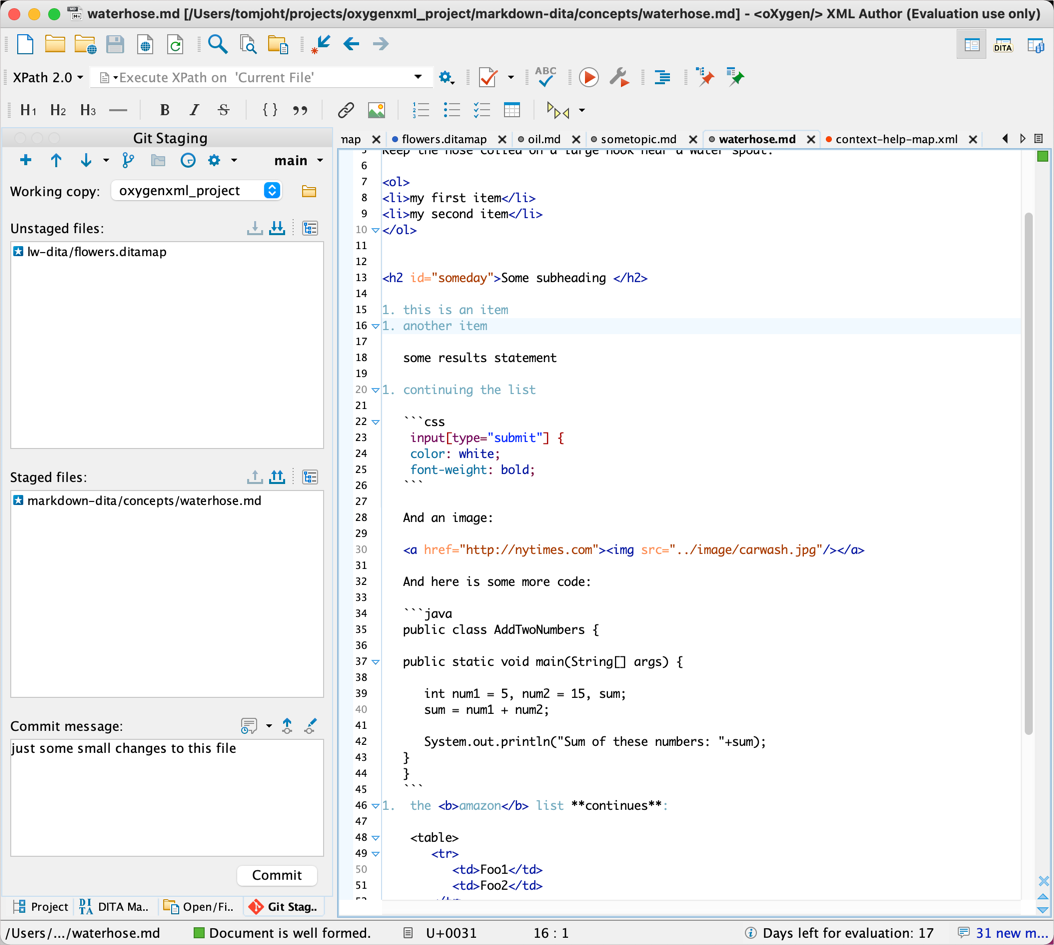The height and width of the screenshot is (945, 1054).
Task: Toggle italic formatting
Action: (194, 110)
